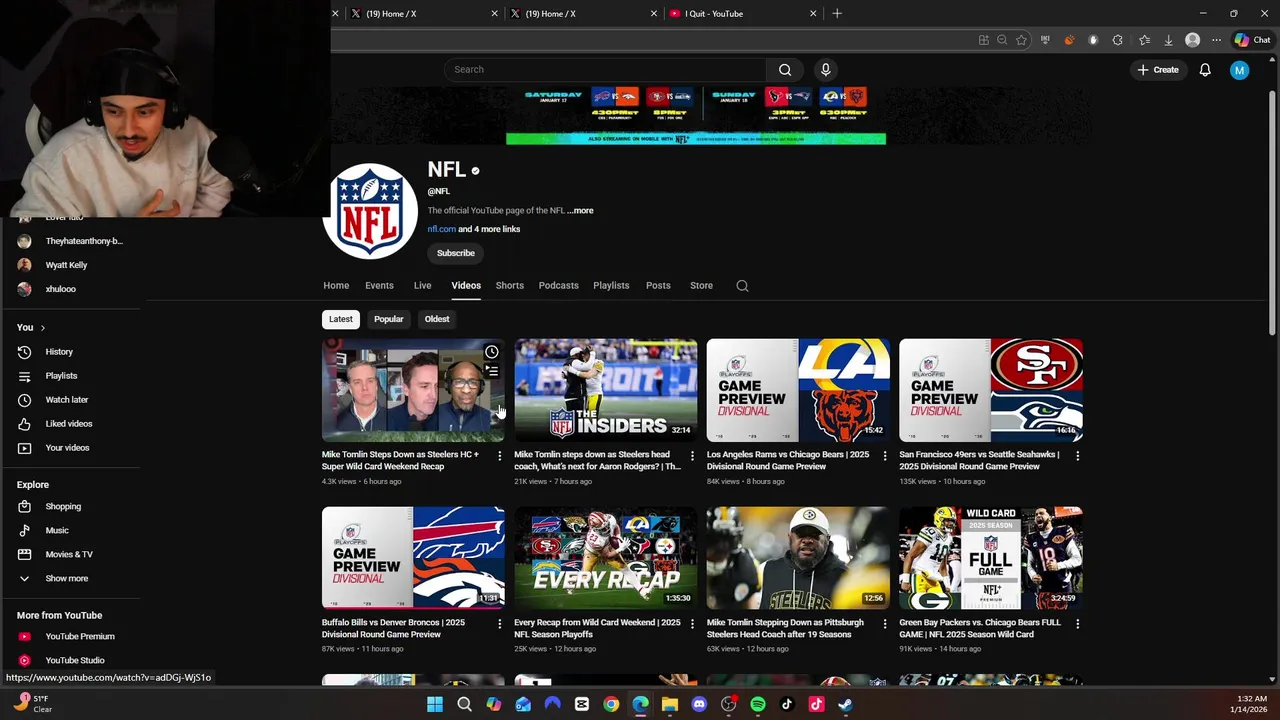The width and height of the screenshot is (1280, 720).
Task: Open options for Packers vs Bears full game
Action: [x=1077, y=624]
